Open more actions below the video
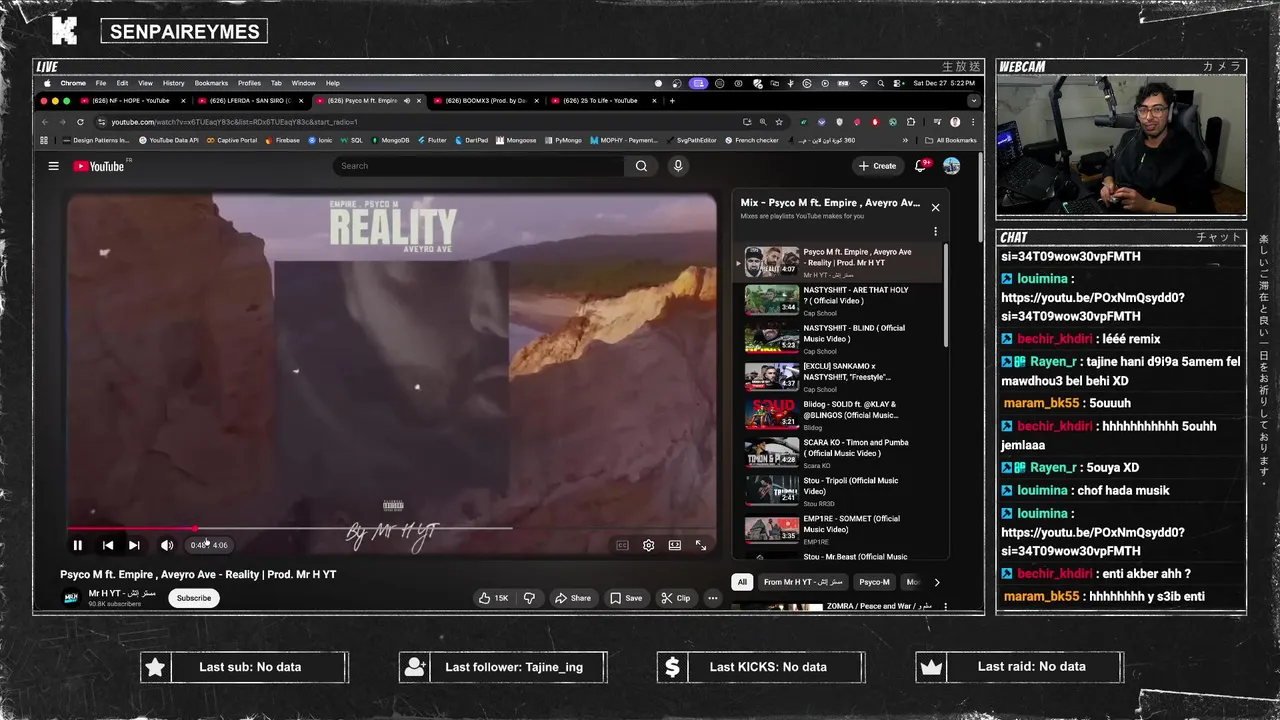The height and width of the screenshot is (720, 1280). [713, 598]
